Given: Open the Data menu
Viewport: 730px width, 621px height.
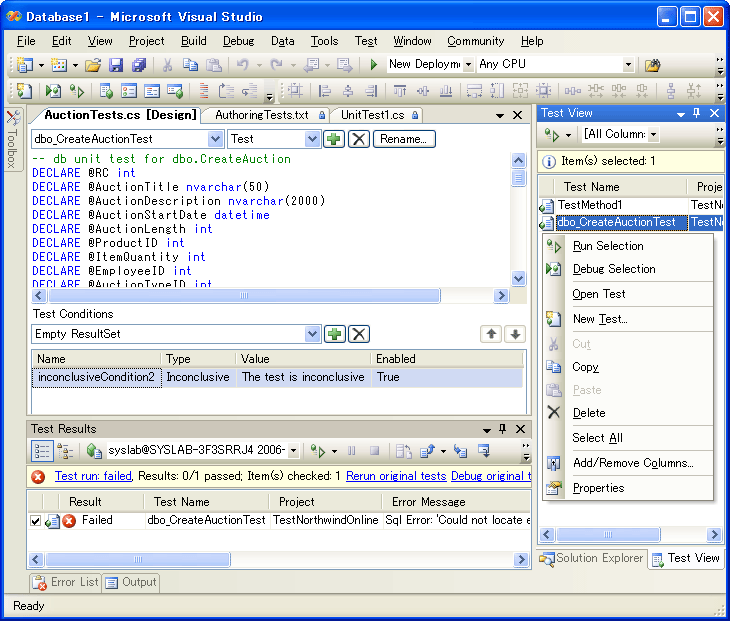Looking at the screenshot, I should [283, 41].
